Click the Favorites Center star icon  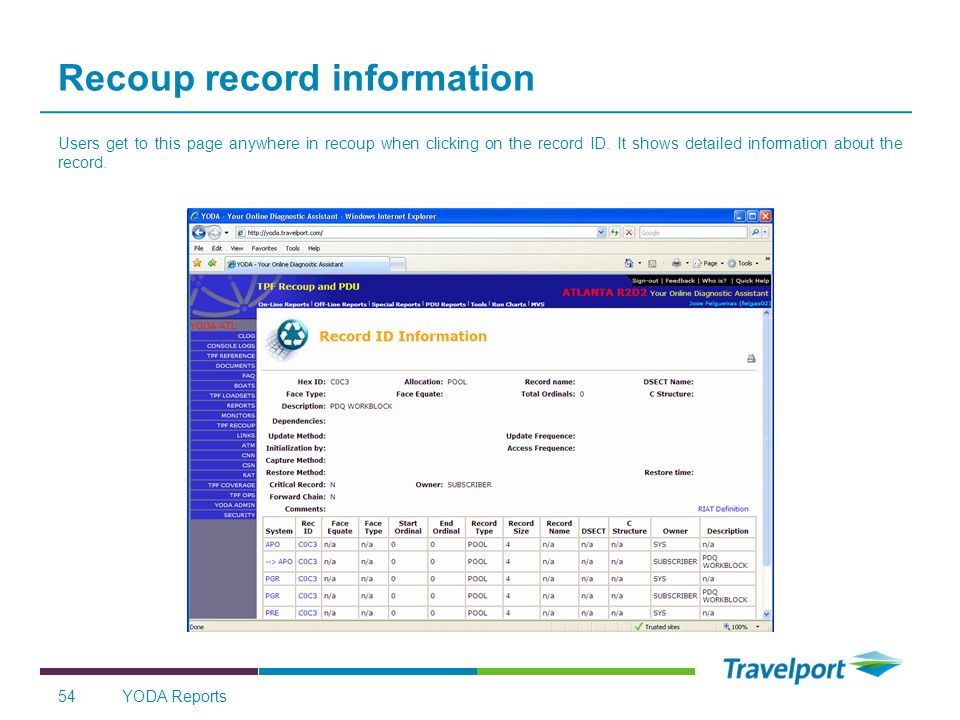197,263
